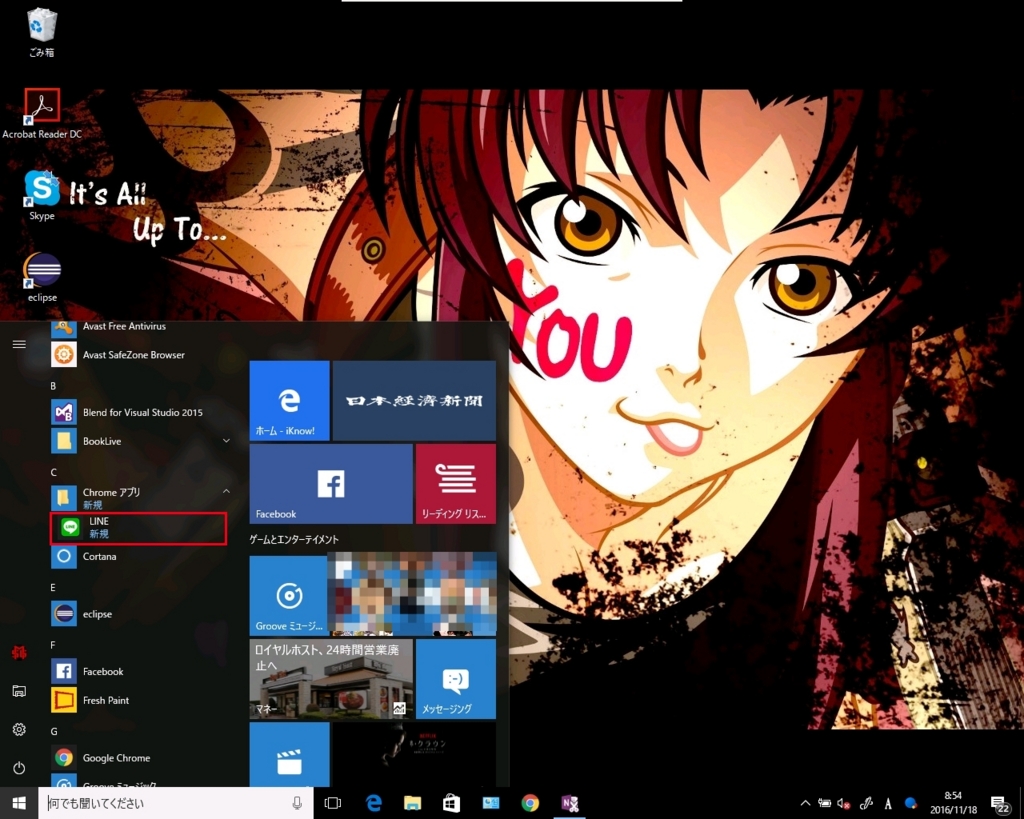The image size is (1024, 819).
Task: Open the Chrome アプリ folder entry
Action: click(138, 498)
